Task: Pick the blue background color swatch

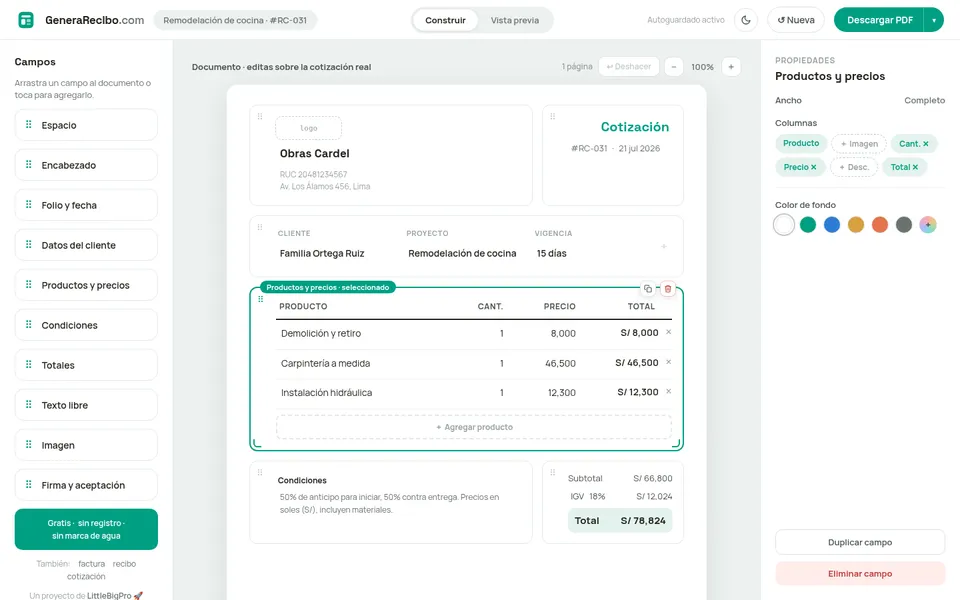Action: (x=831, y=225)
